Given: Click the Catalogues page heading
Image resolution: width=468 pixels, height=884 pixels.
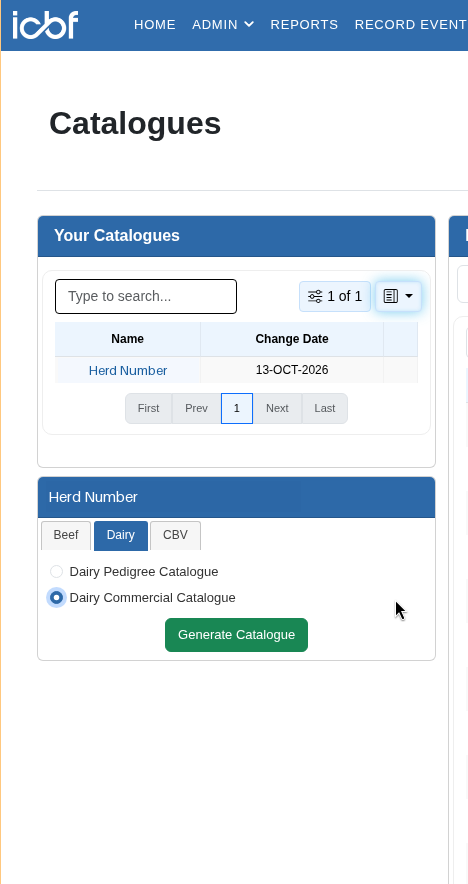Looking at the screenshot, I should tap(135, 123).
